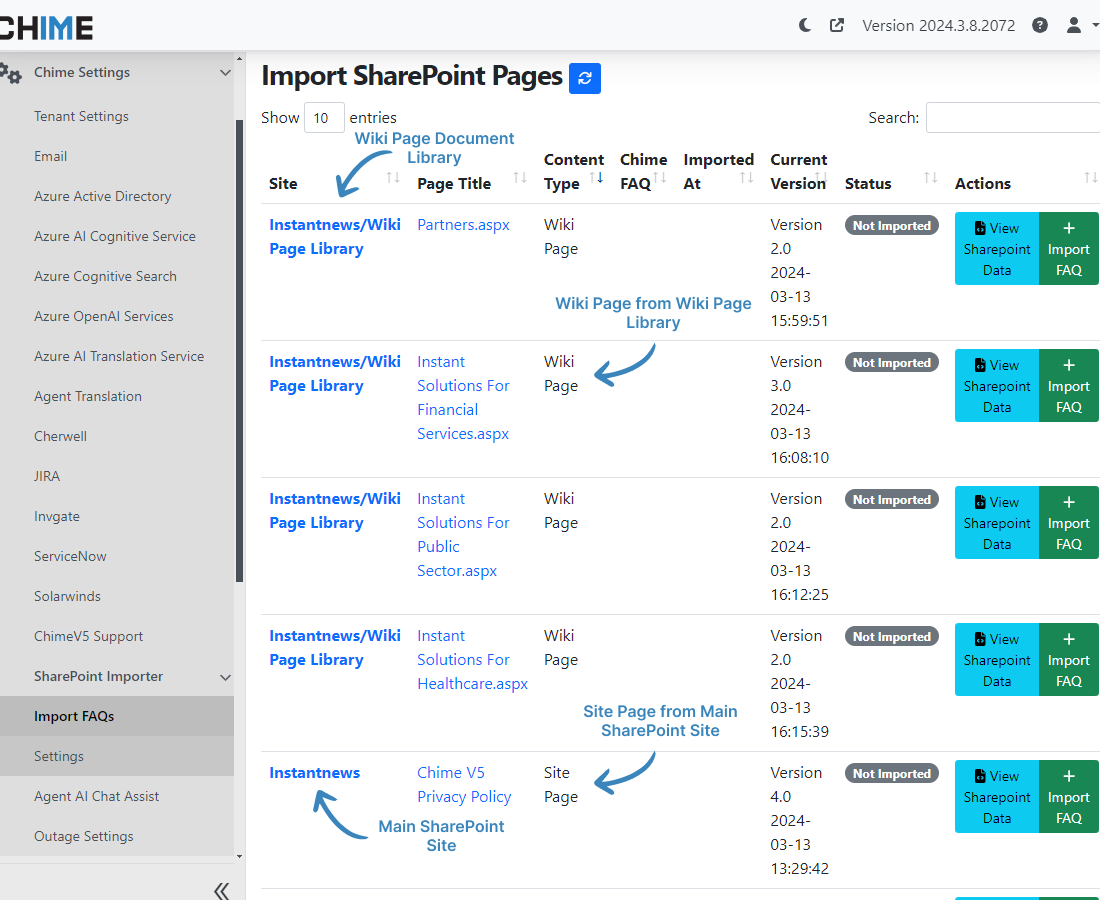
Task: Open Azure AI Cognitive Service settings
Action: click(x=116, y=236)
